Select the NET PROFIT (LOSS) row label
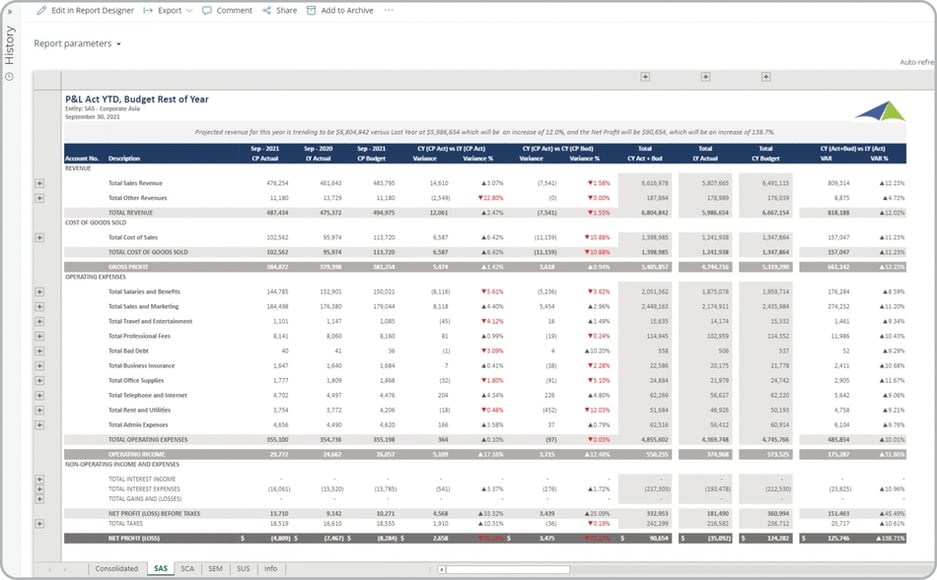Viewport: 937px width, 580px height. [135, 538]
